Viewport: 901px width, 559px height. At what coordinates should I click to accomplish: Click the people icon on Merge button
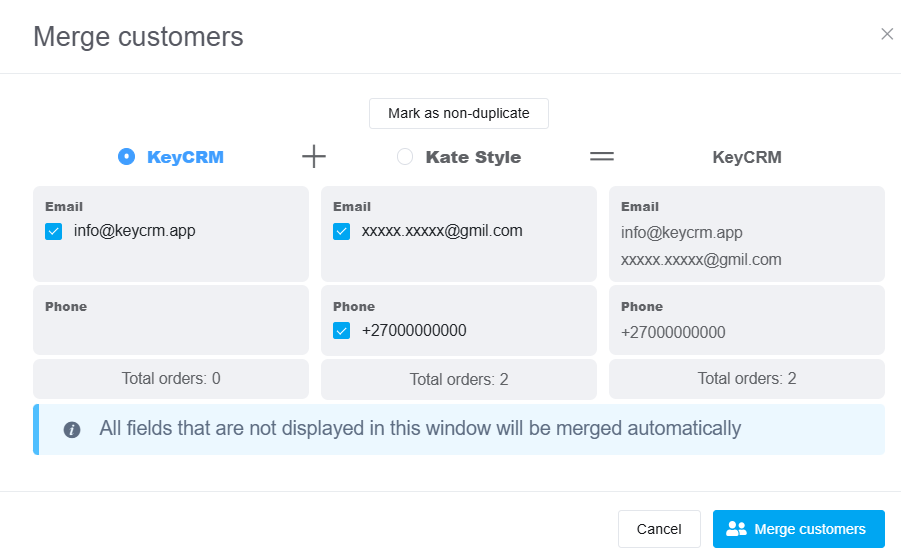[736, 529]
